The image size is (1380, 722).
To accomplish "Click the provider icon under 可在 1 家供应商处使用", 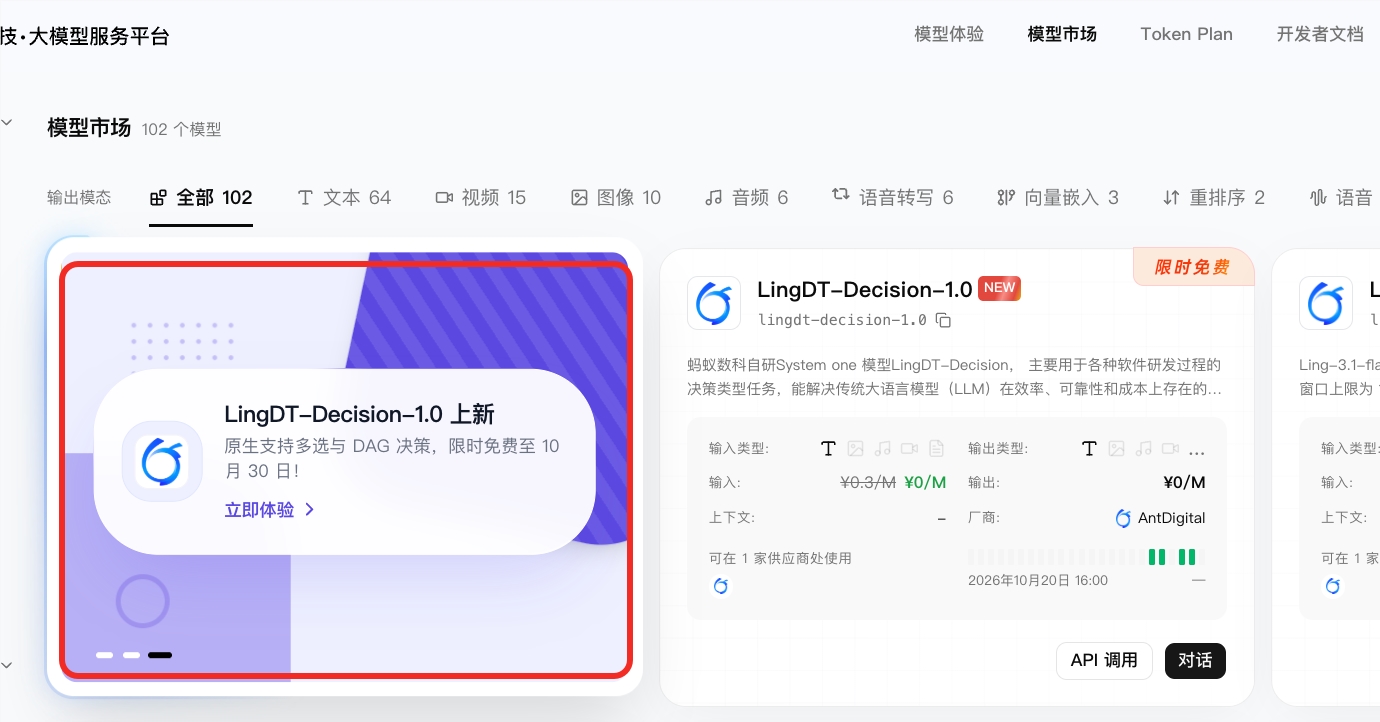I will coord(720,586).
